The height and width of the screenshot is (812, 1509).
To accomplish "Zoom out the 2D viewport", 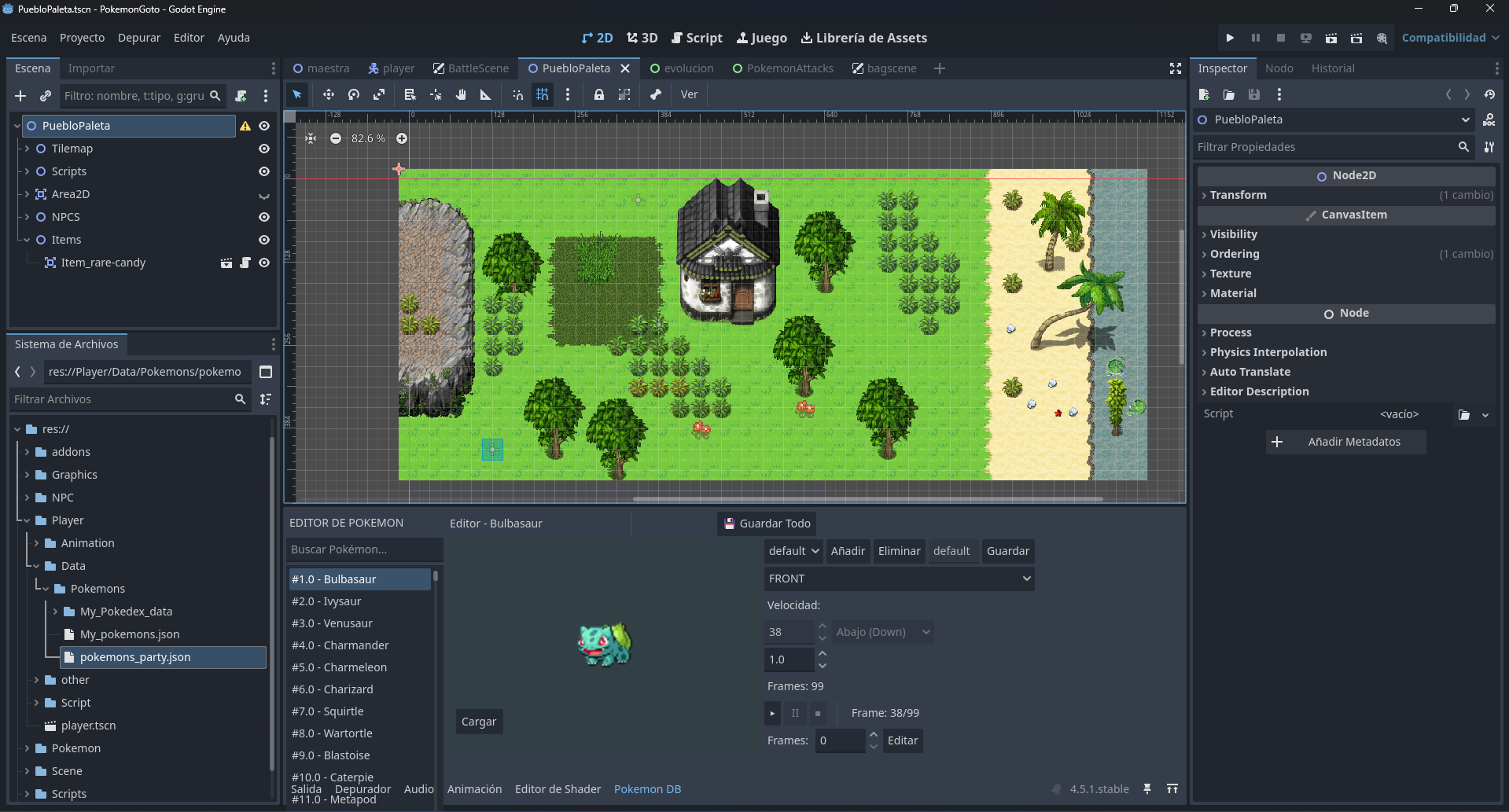I will coord(336,138).
